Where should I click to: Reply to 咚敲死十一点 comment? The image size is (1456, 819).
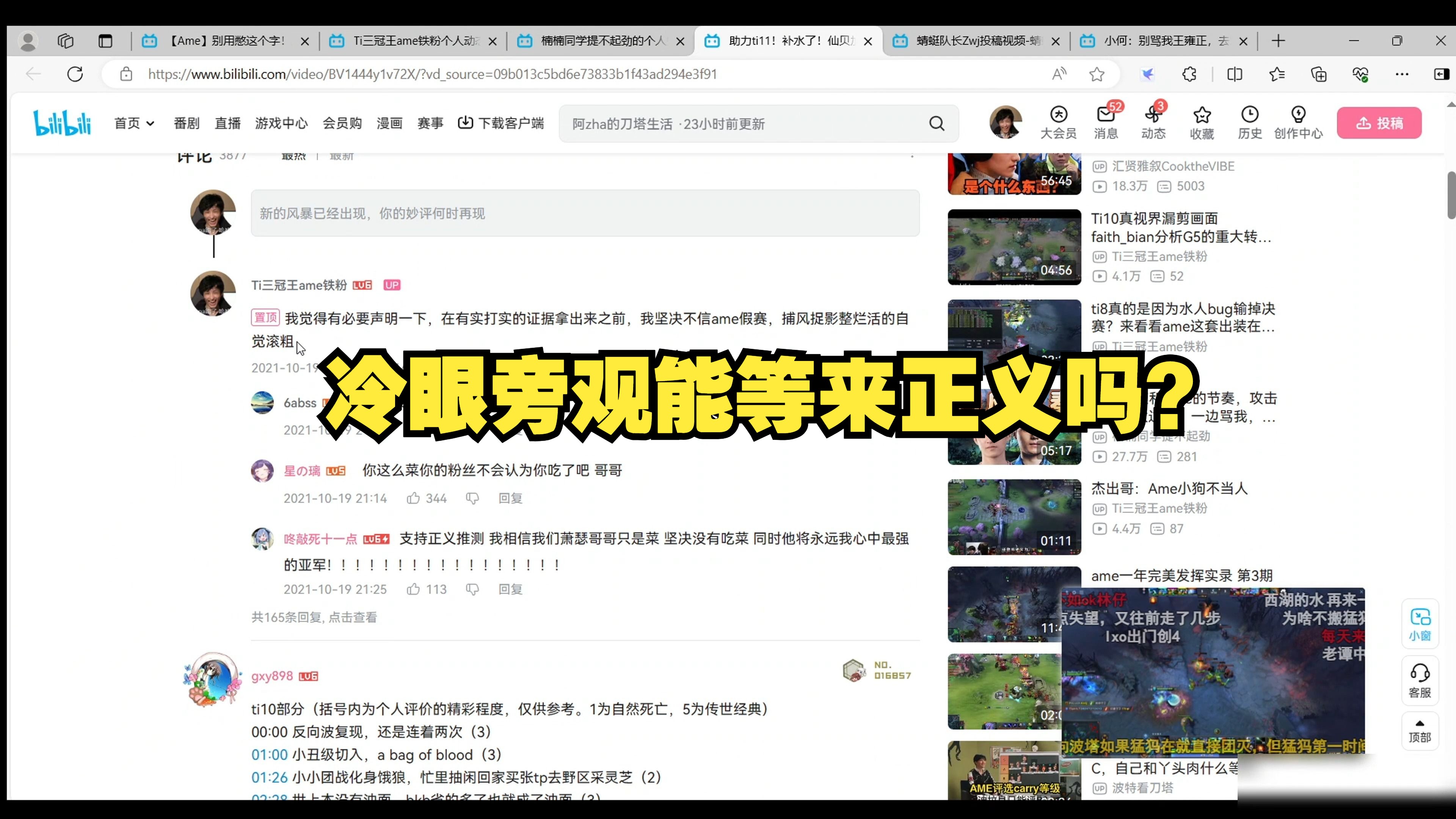point(510,589)
